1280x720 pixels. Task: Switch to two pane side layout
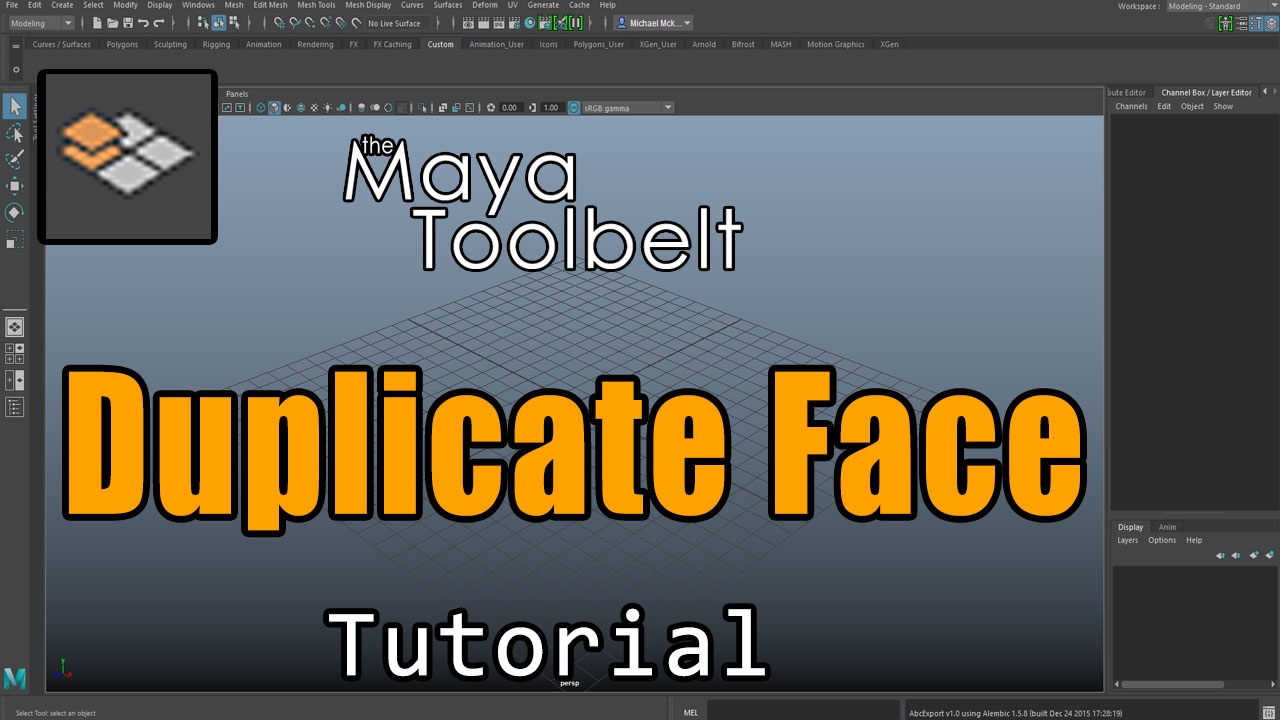[x=15, y=380]
